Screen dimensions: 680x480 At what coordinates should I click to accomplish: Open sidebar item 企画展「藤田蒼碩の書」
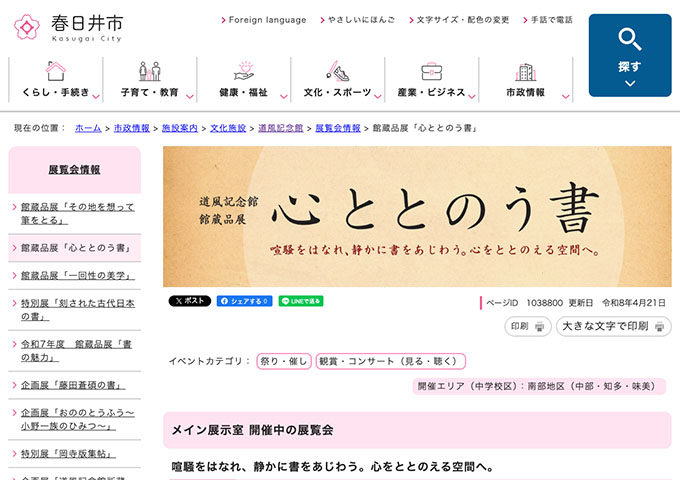(x=73, y=385)
